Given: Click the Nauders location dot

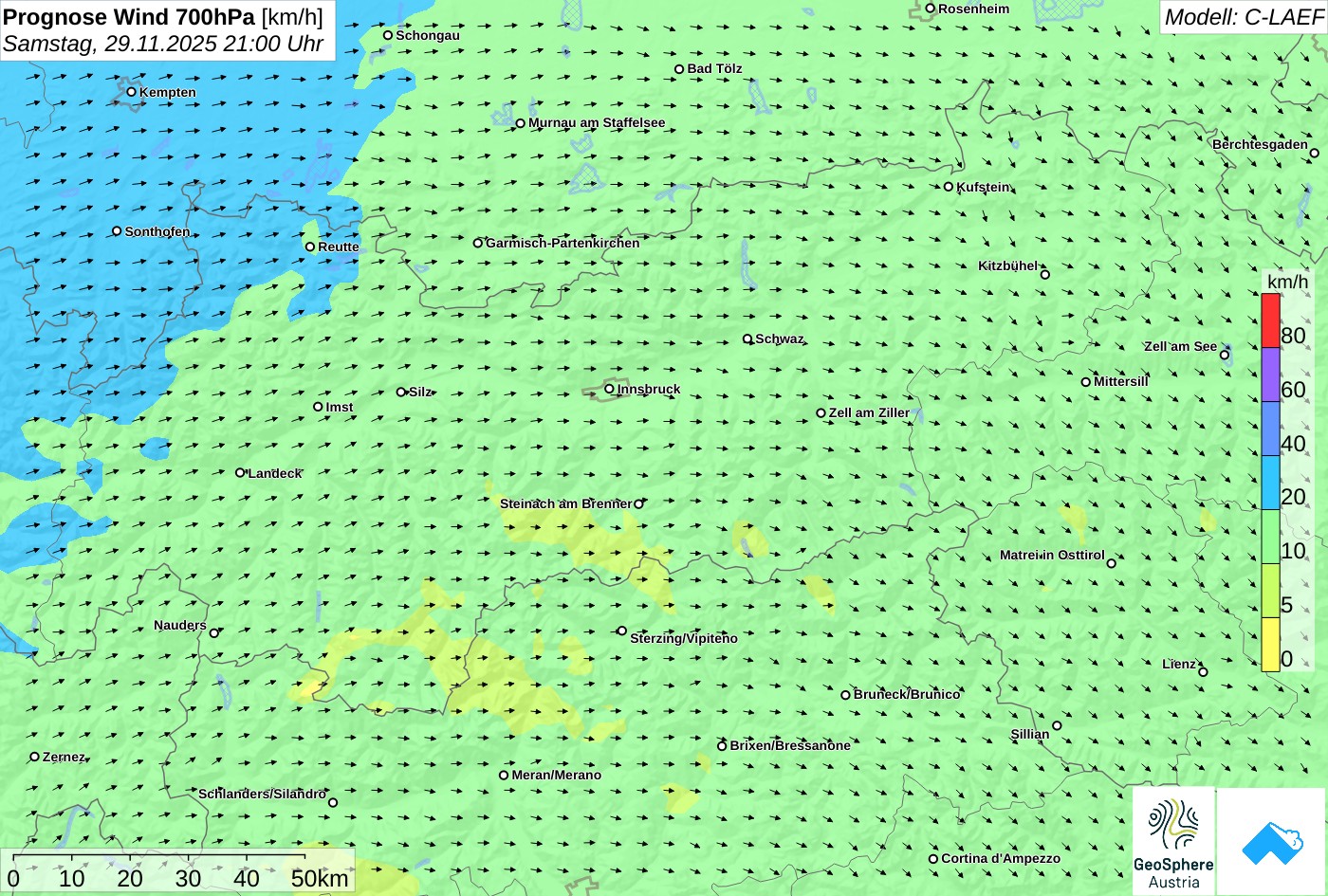Looking at the screenshot, I should pyautogui.click(x=213, y=633).
